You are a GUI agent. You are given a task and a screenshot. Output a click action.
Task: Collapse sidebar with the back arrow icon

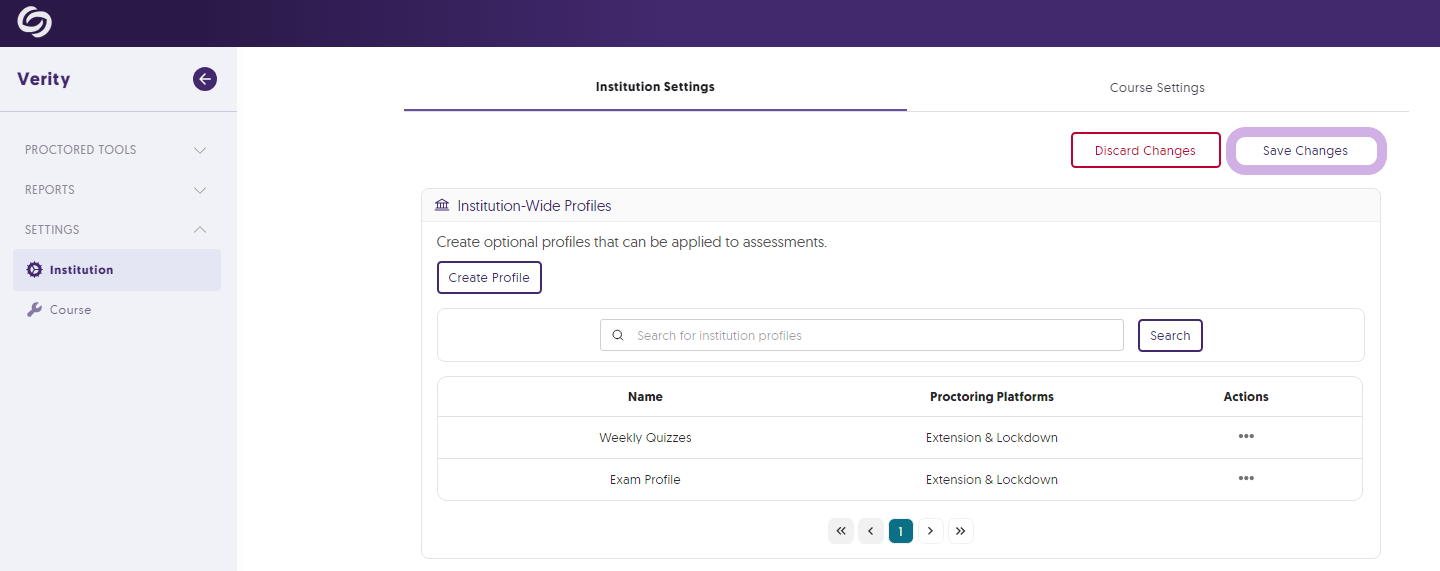[x=205, y=79]
